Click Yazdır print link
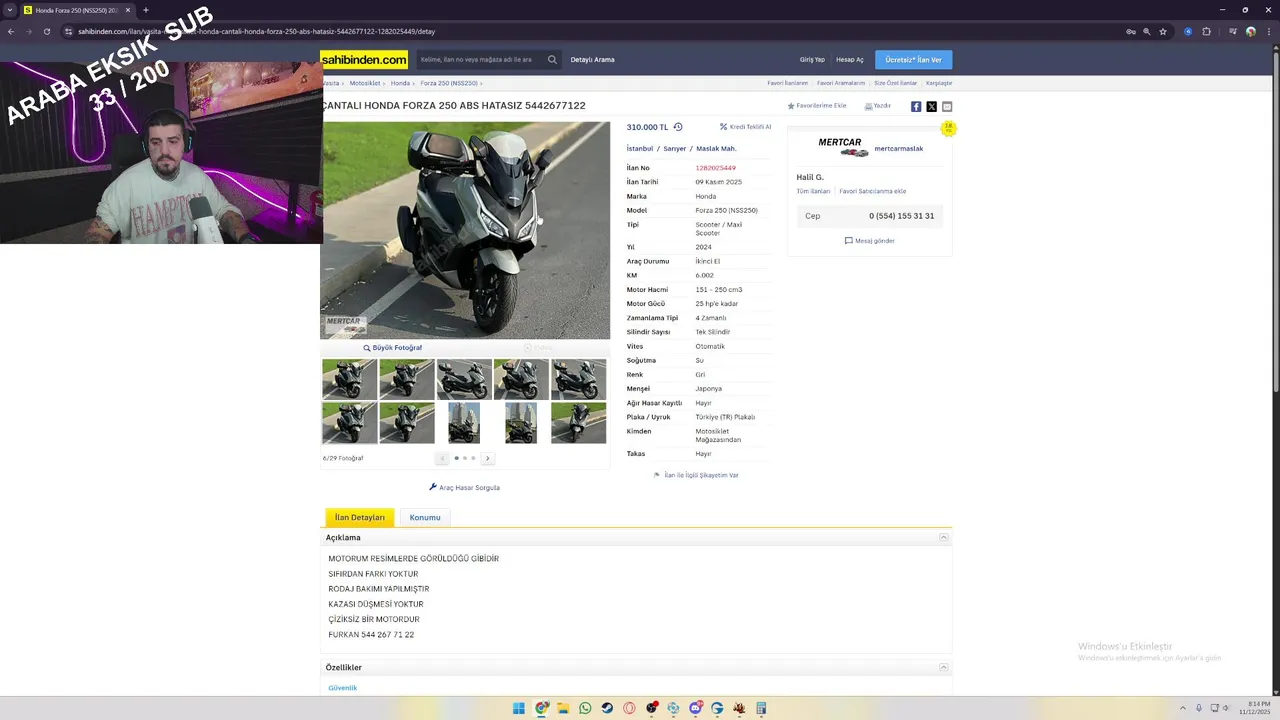This screenshot has height=720, width=1280. point(878,106)
